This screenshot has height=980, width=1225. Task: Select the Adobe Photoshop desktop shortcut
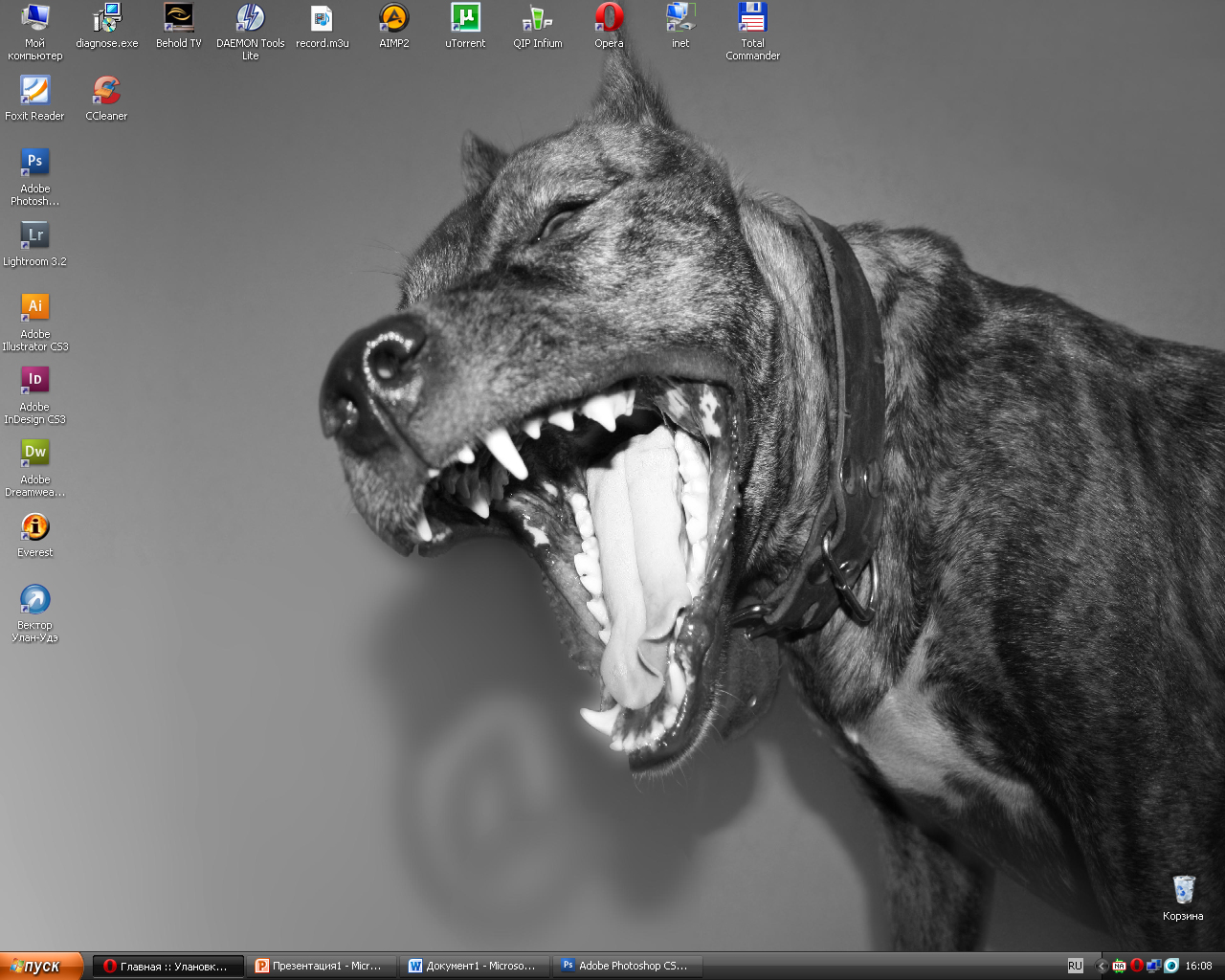34,163
